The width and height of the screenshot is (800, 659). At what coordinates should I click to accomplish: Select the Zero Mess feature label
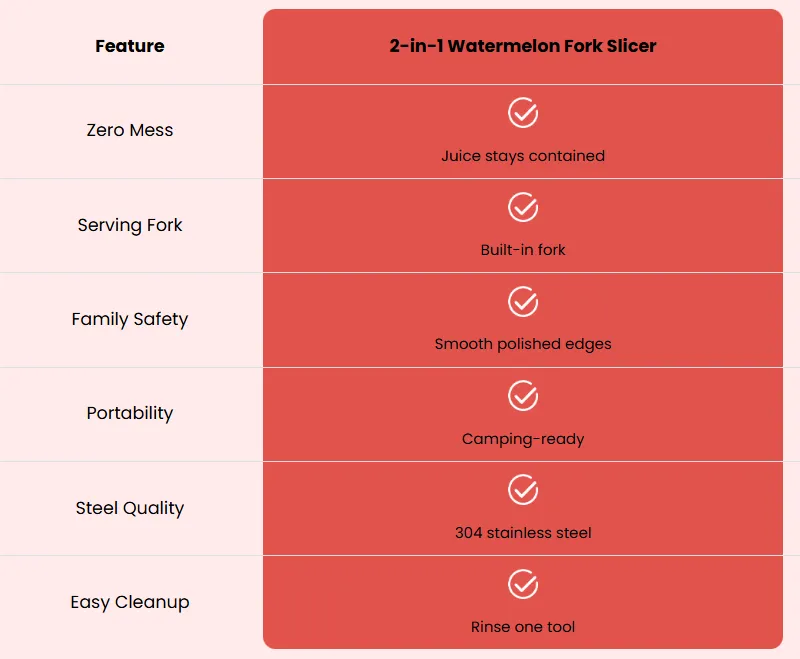pyautogui.click(x=130, y=130)
